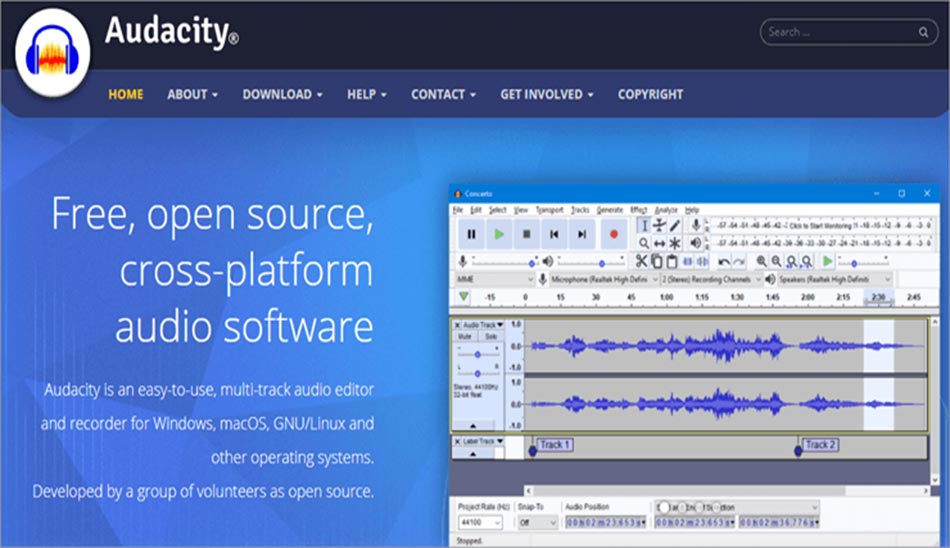The width and height of the screenshot is (950, 548).
Task: Open the File menu in Audacity
Action: (x=458, y=210)
